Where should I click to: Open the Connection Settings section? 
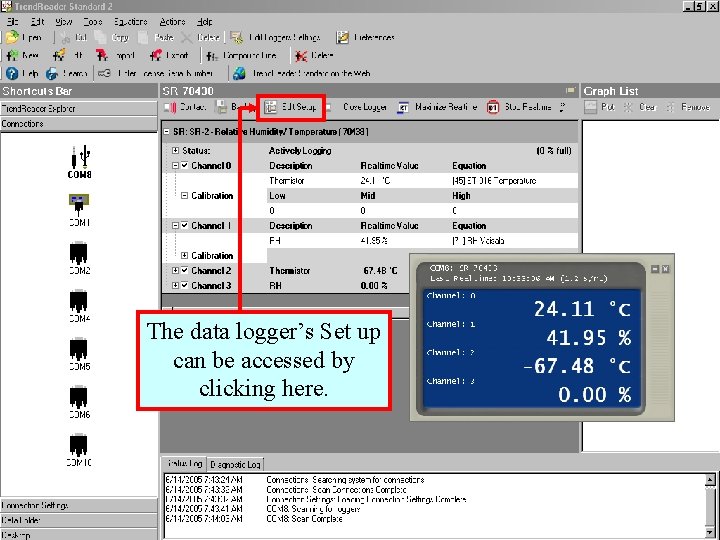pyautogui.click(x=79, y=505)
